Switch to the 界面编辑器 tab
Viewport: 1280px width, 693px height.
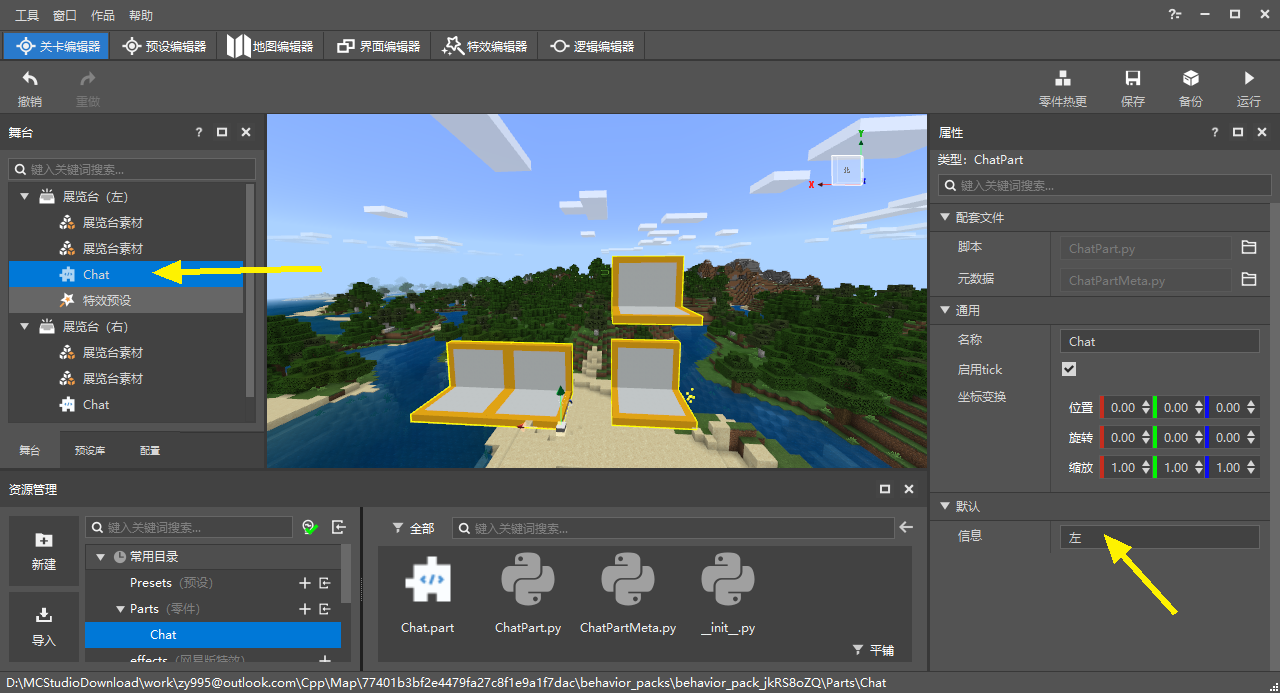378,46
